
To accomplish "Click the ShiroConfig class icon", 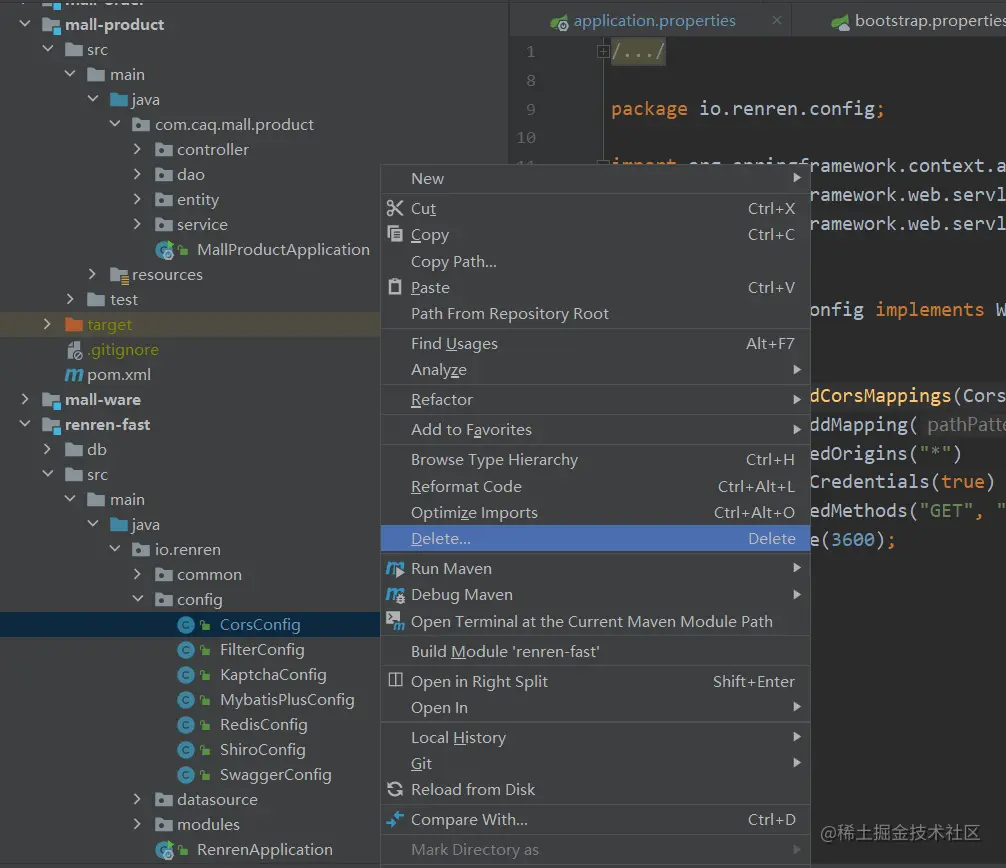I will (186, 750).
